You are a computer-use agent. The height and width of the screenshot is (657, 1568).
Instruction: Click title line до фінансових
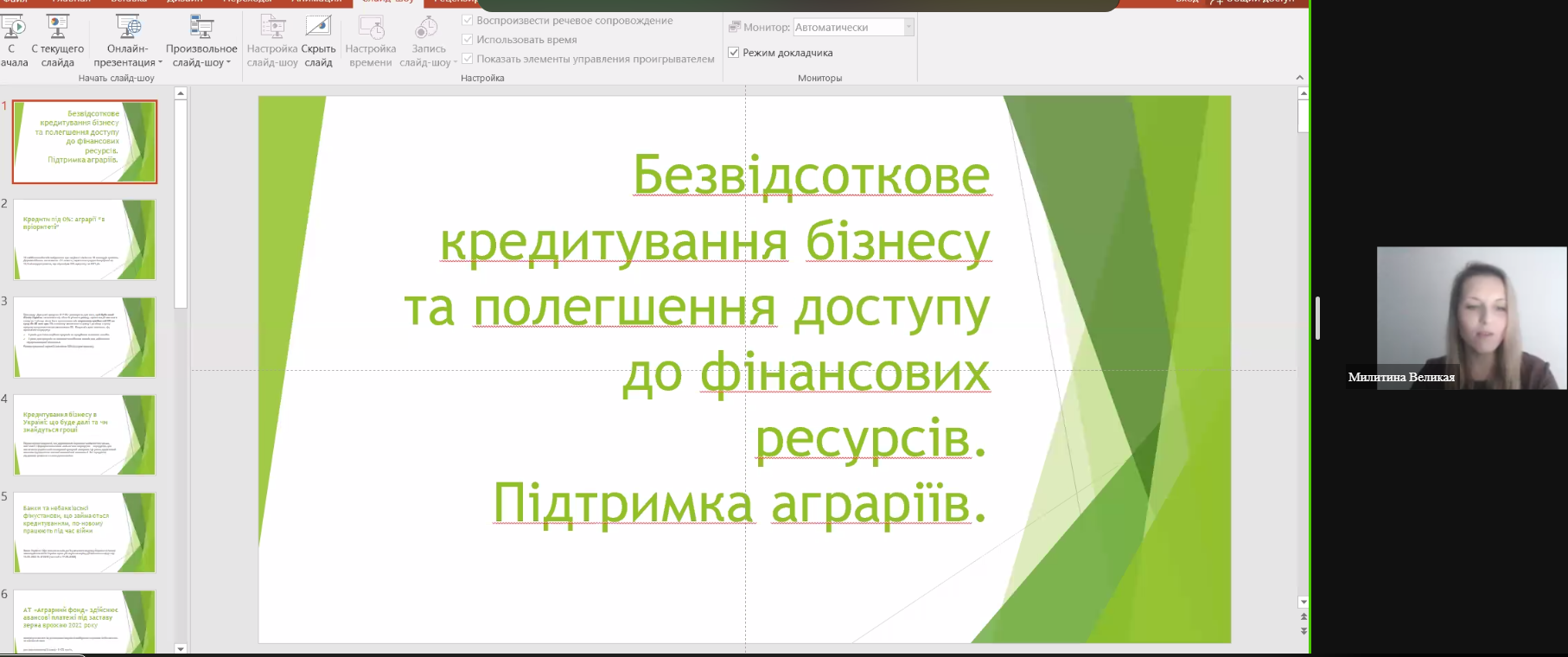(806, 375)
